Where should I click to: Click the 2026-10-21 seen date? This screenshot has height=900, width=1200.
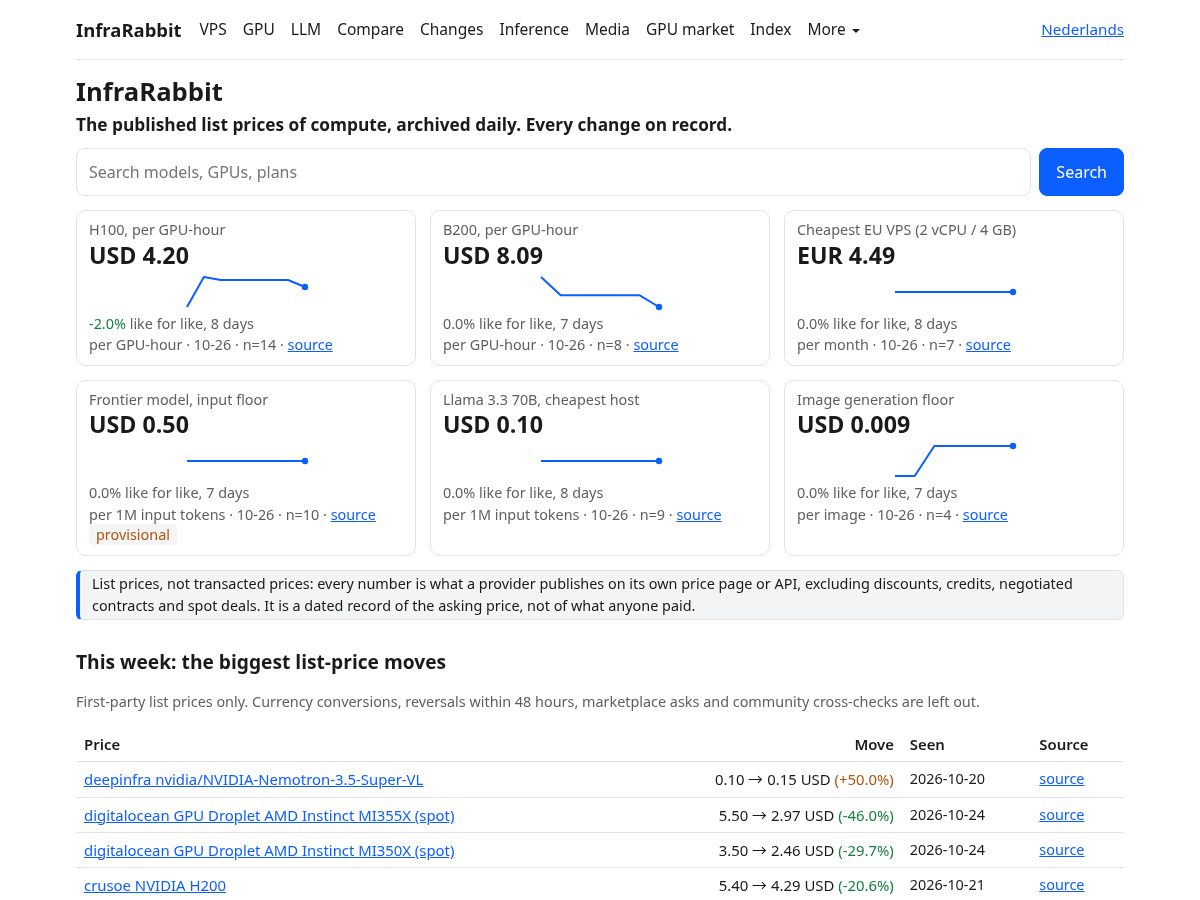pyautogui.click(x=947, y=885)
